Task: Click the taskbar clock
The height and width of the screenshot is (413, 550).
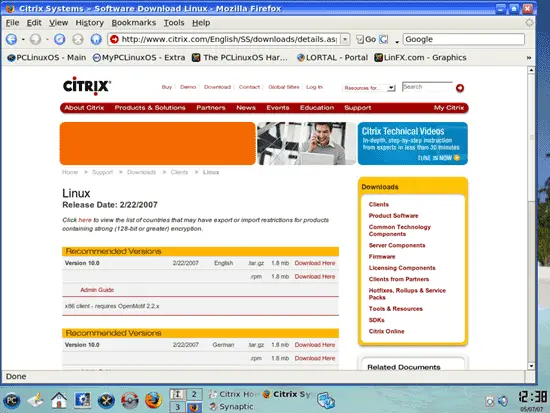Action: 533,397
